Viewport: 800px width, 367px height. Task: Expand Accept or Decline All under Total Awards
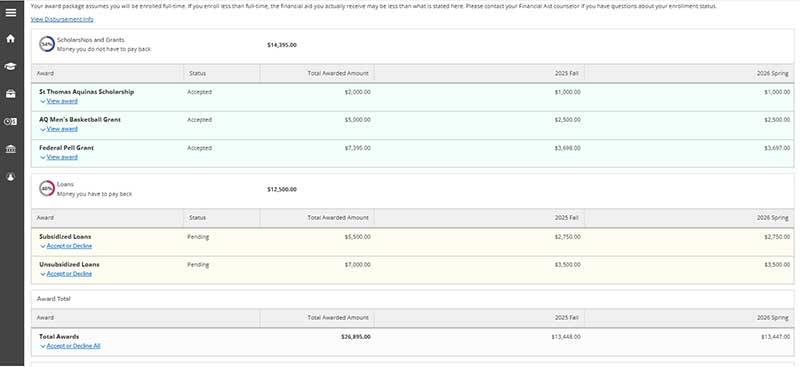tap(73, 346)
